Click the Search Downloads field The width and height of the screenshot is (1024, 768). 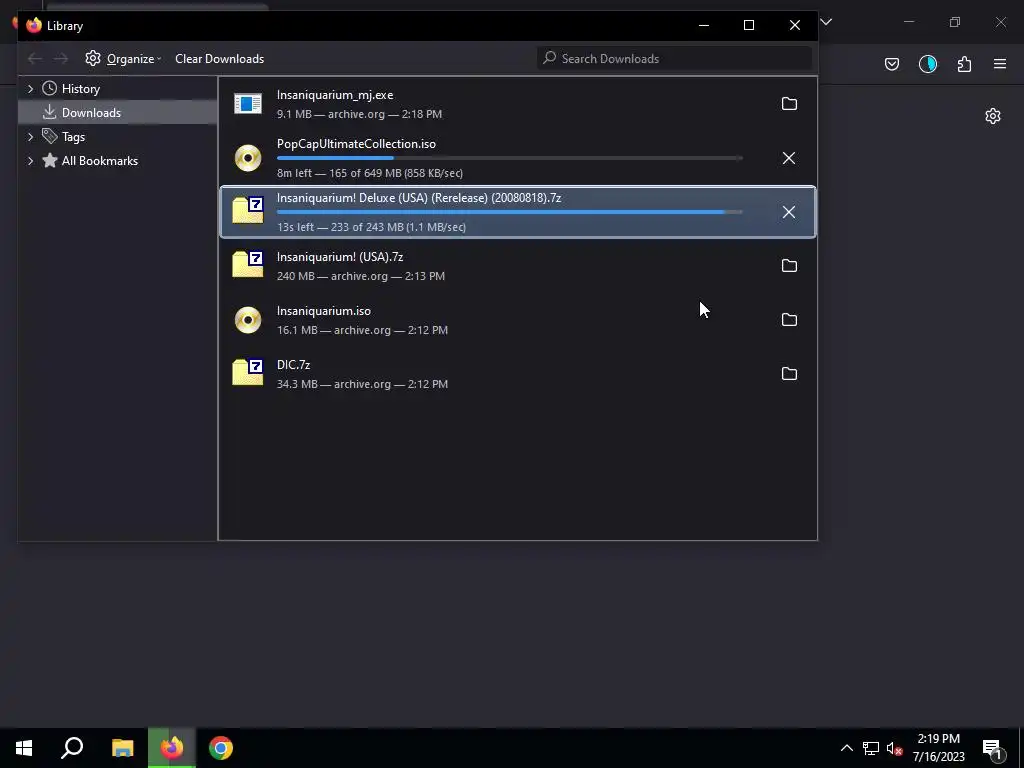tap(675, 59)
